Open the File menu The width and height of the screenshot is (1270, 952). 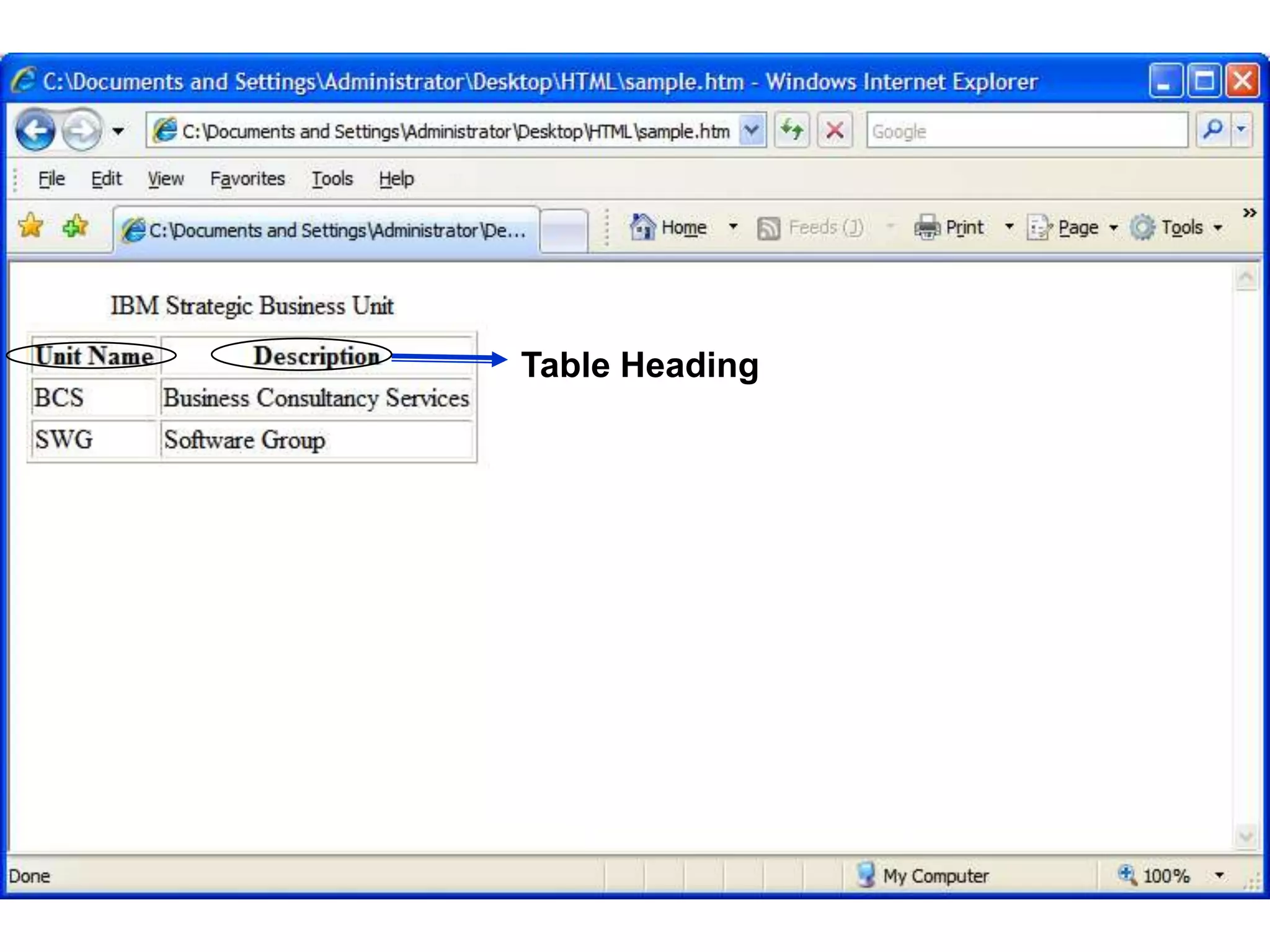click(51, 179)
